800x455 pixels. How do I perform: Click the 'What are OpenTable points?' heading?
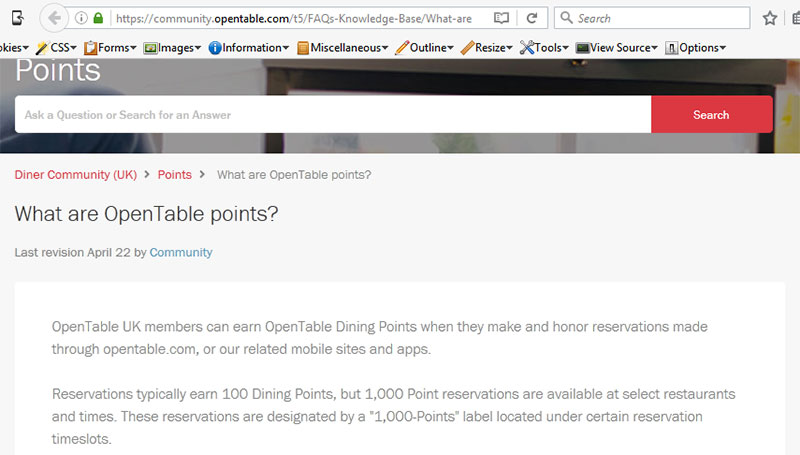click(x=146, y=214)
